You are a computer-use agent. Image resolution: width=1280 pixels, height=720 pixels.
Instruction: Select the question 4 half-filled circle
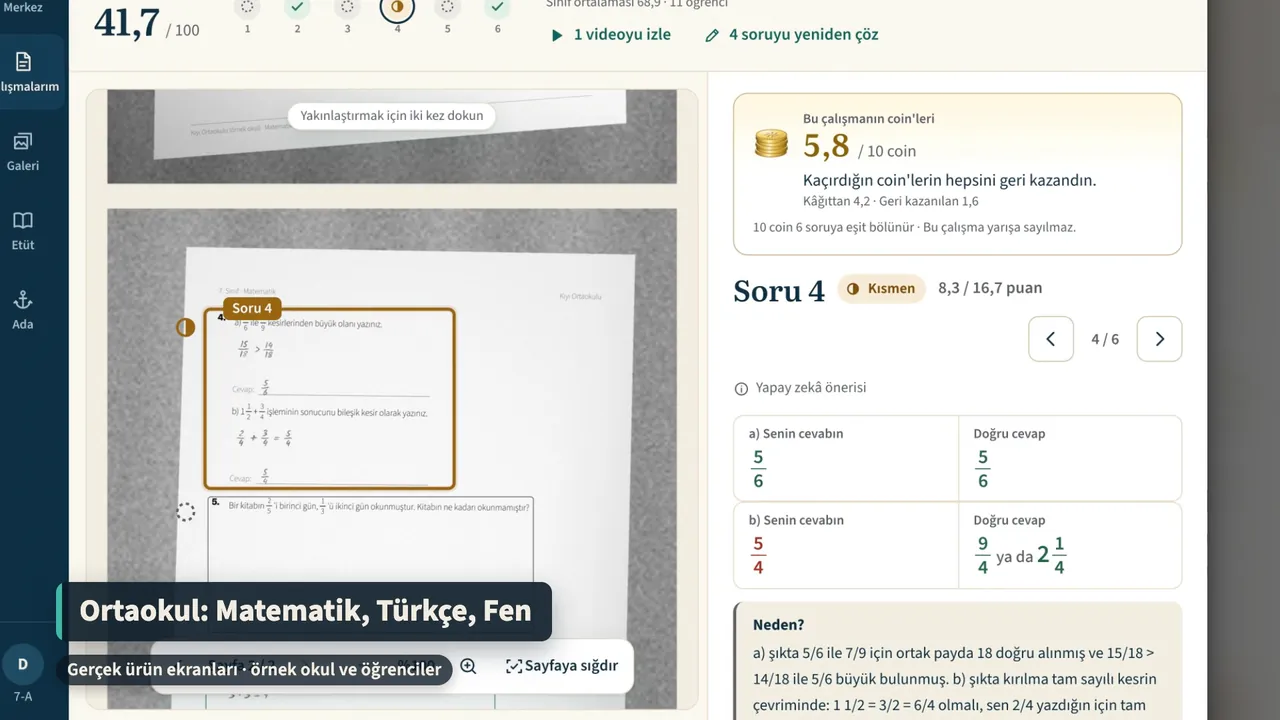point(397,8)
